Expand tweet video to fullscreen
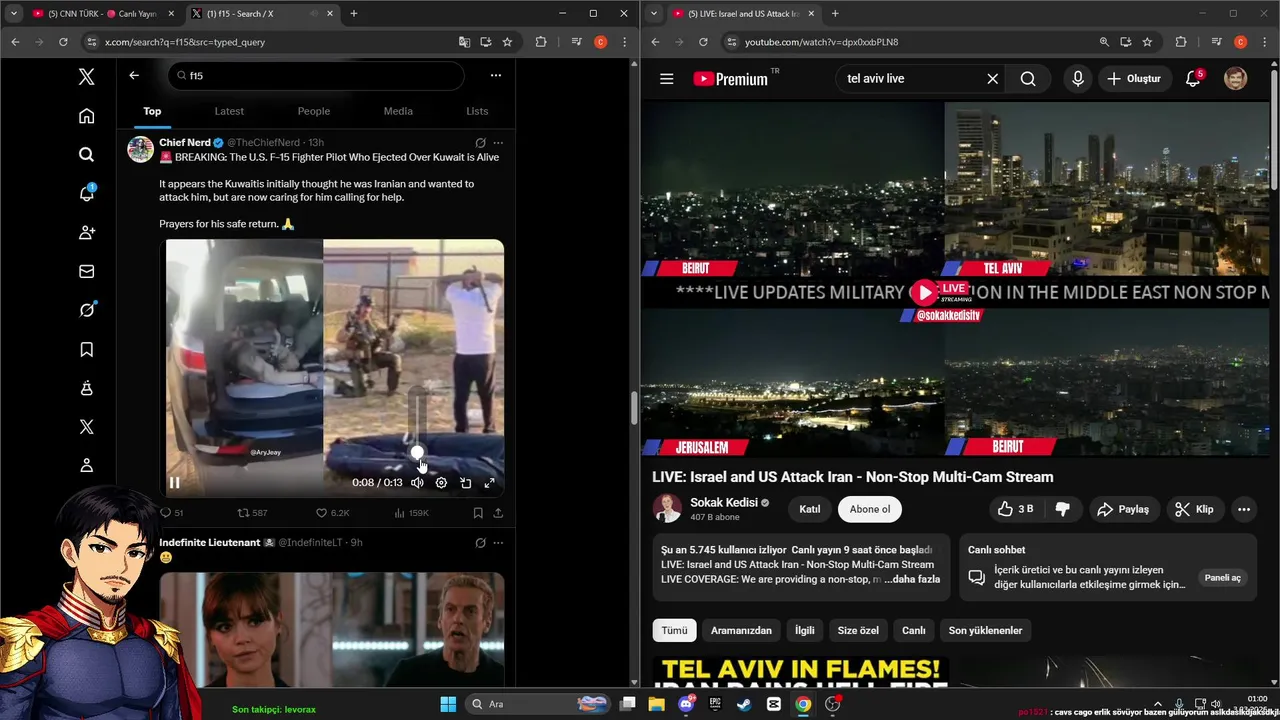The width and height of the screenshot is (1280, 720). click(x=489, y=483)
